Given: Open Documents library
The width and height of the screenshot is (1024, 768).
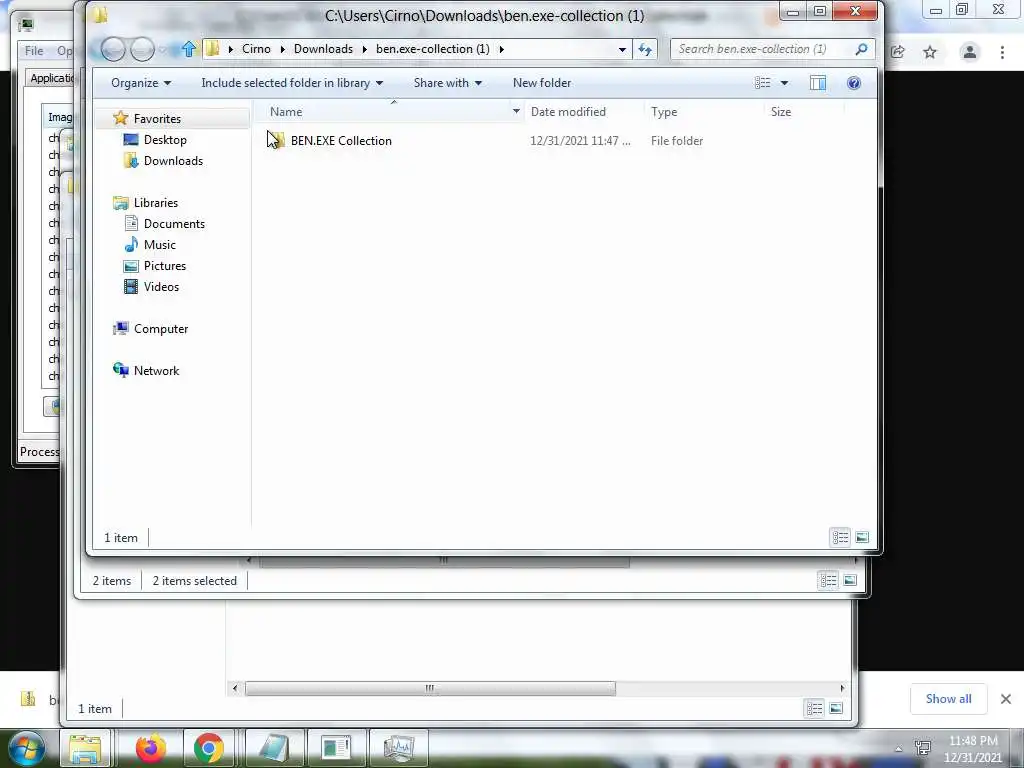Looking at the screenshot, I should pyautogui.click(x=174, y=223).
